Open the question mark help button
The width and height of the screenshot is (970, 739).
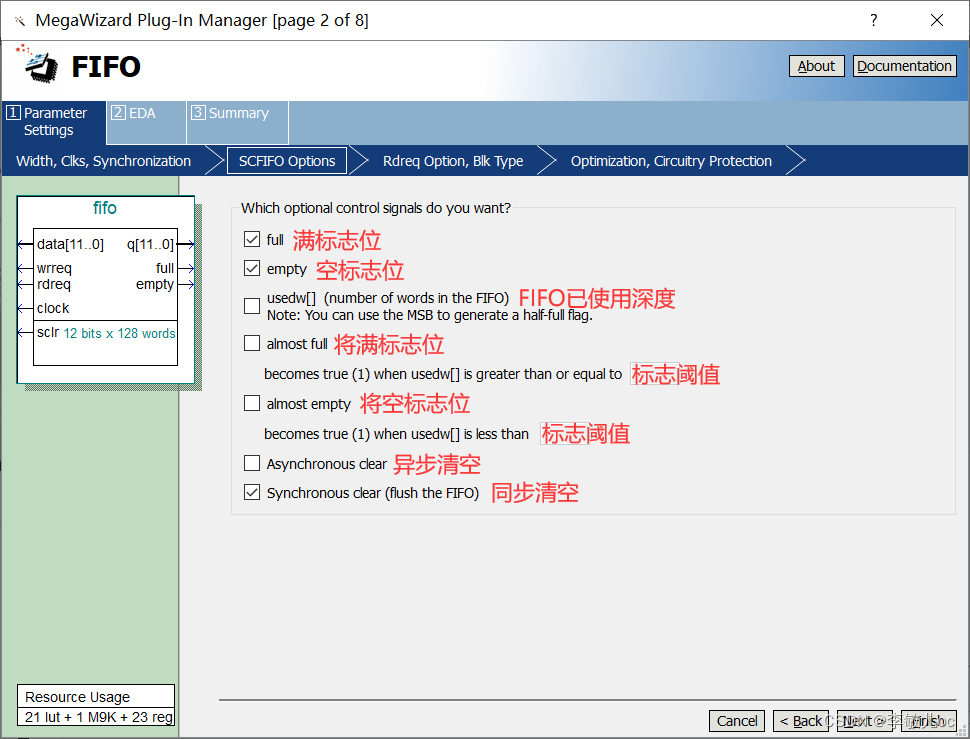pyautogui.click(x=873, y=20)
